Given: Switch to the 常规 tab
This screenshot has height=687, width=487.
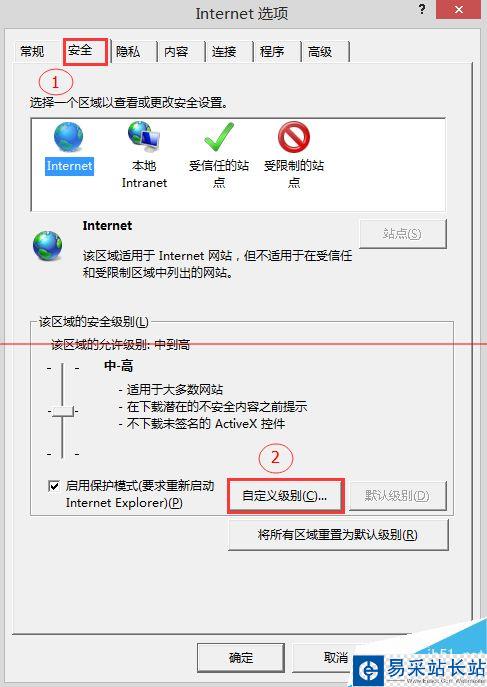Looking at the screenshot, I should point(32,52).
